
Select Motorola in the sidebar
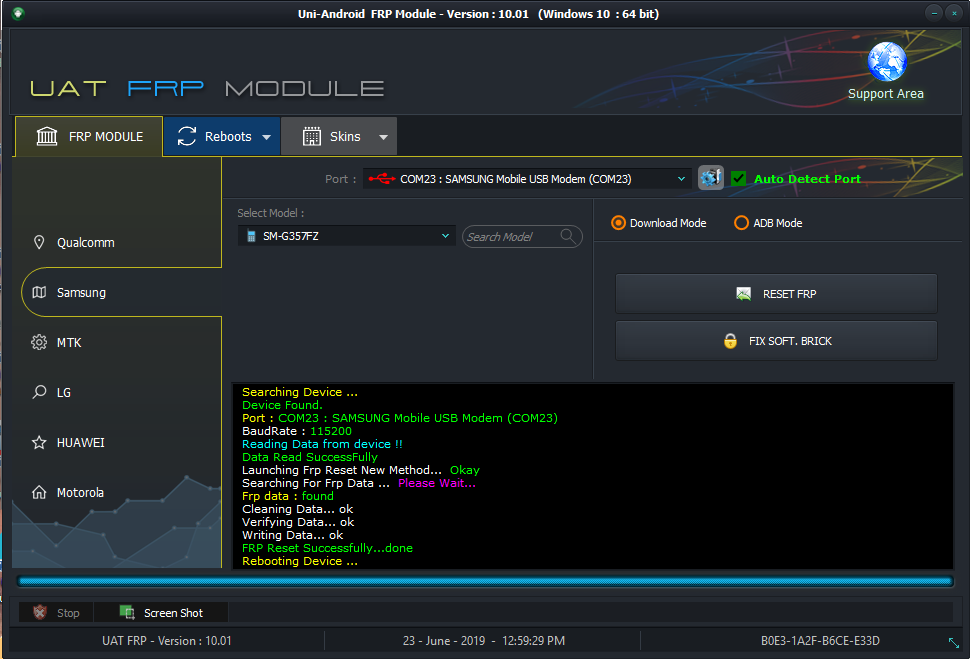point(117,492)
